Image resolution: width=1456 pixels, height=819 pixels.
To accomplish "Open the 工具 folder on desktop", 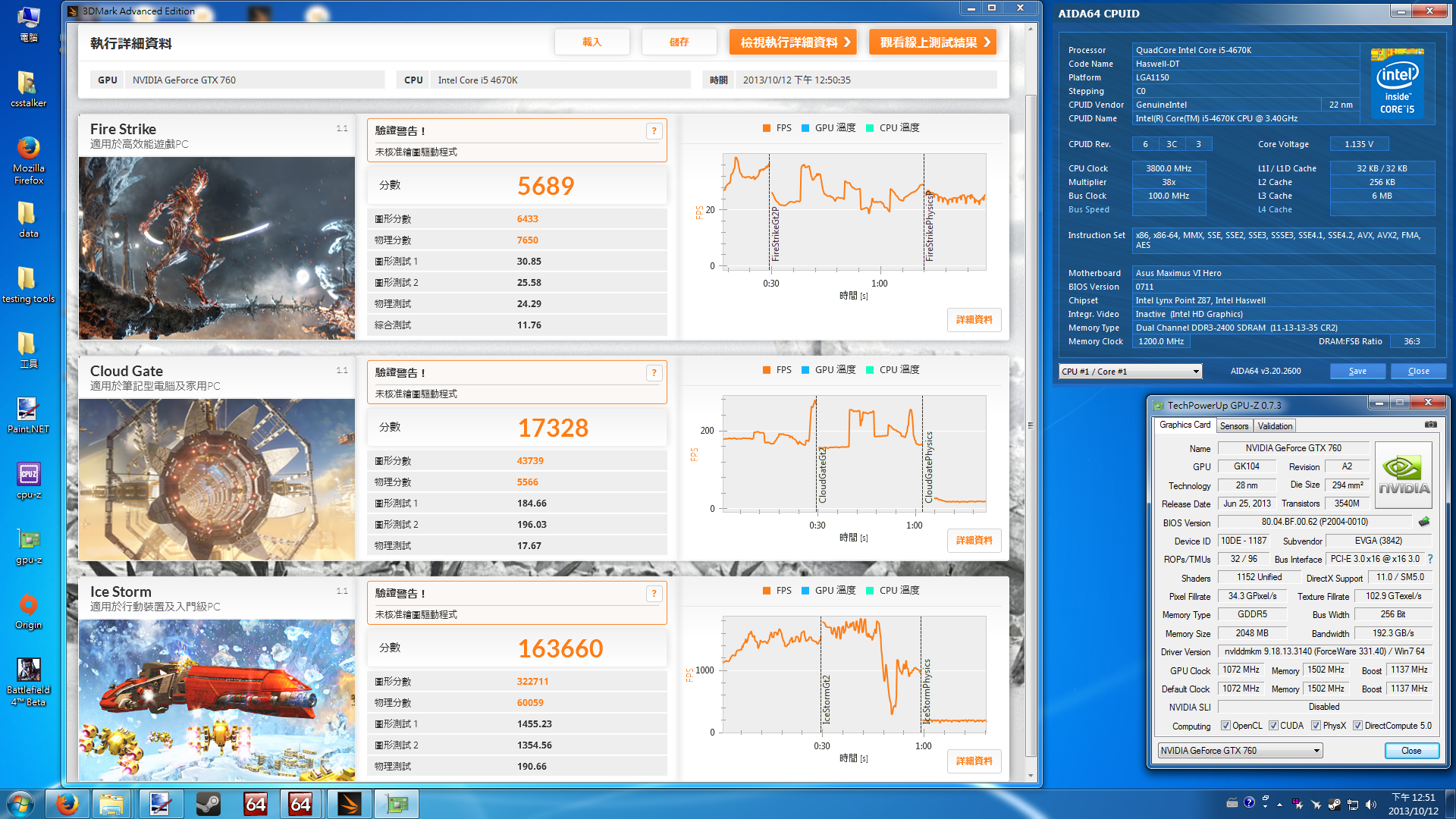I will 28,350.
